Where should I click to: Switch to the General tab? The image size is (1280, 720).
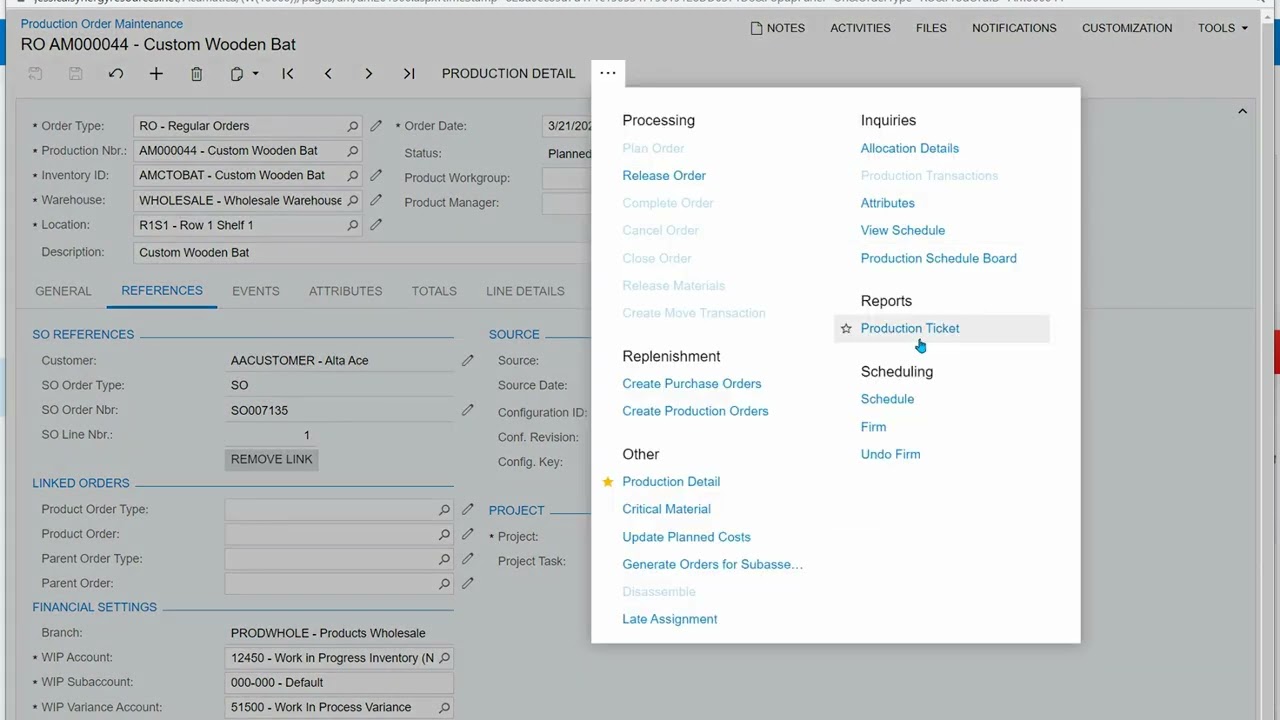[x=63, y=291]
